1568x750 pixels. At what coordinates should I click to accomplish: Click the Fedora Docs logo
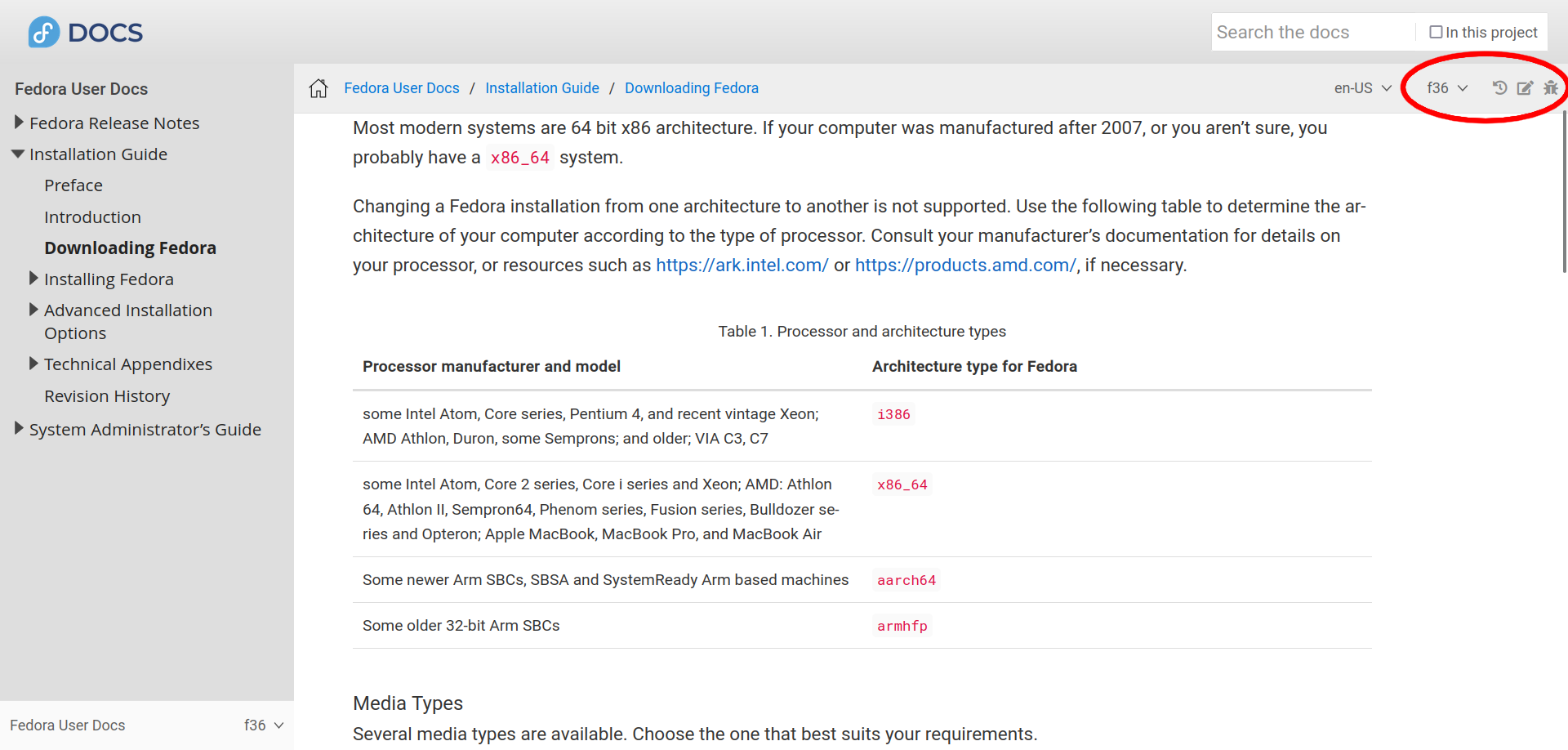point(85,33)
